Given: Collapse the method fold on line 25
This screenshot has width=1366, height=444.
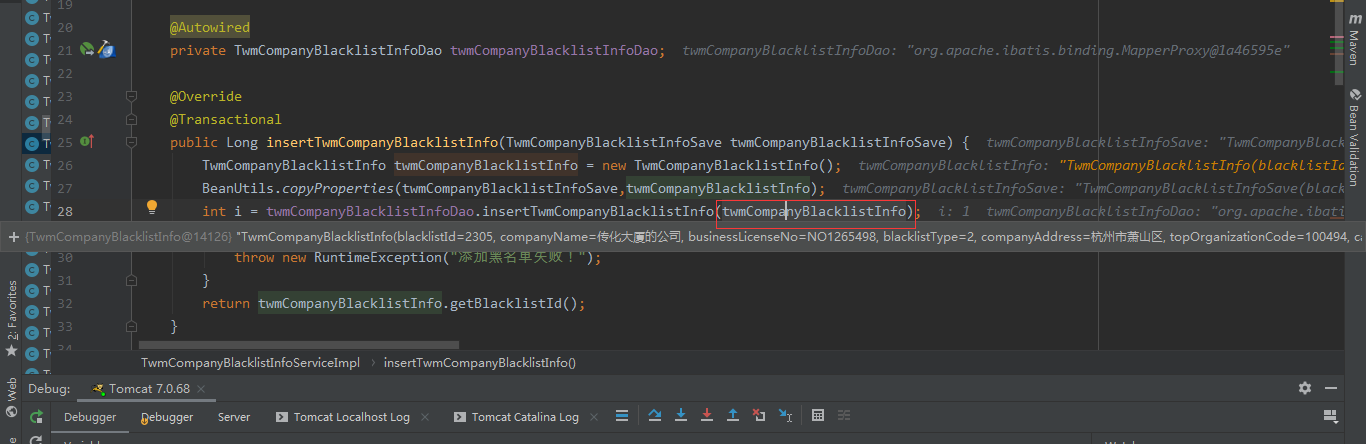Looking at the screenshot, I should 131,142.
